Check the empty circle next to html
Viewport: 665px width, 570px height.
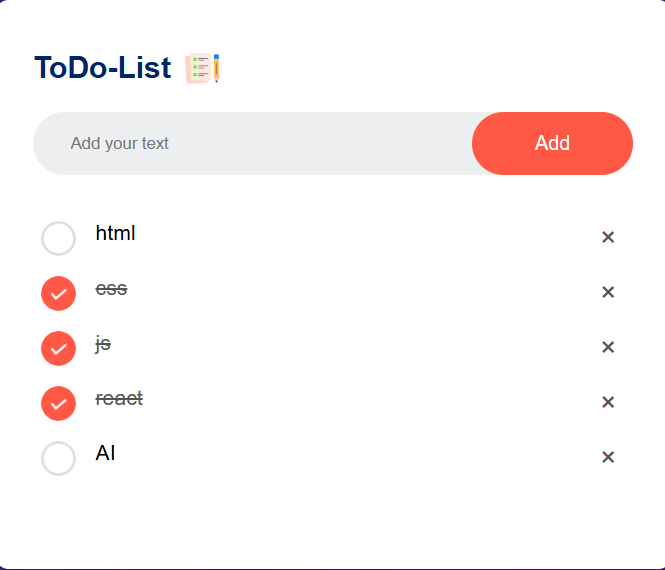(59, 238)
